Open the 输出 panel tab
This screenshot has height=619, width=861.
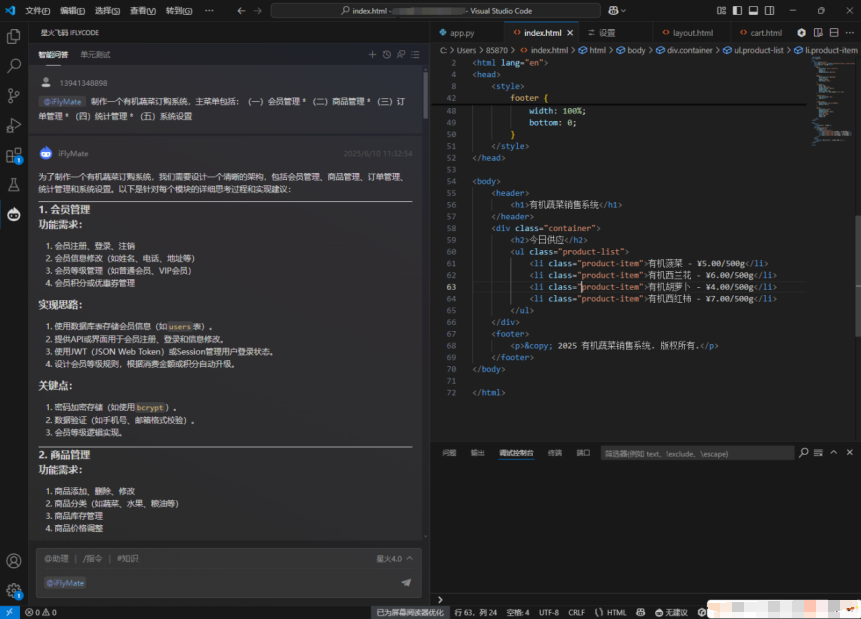(478, 453)
